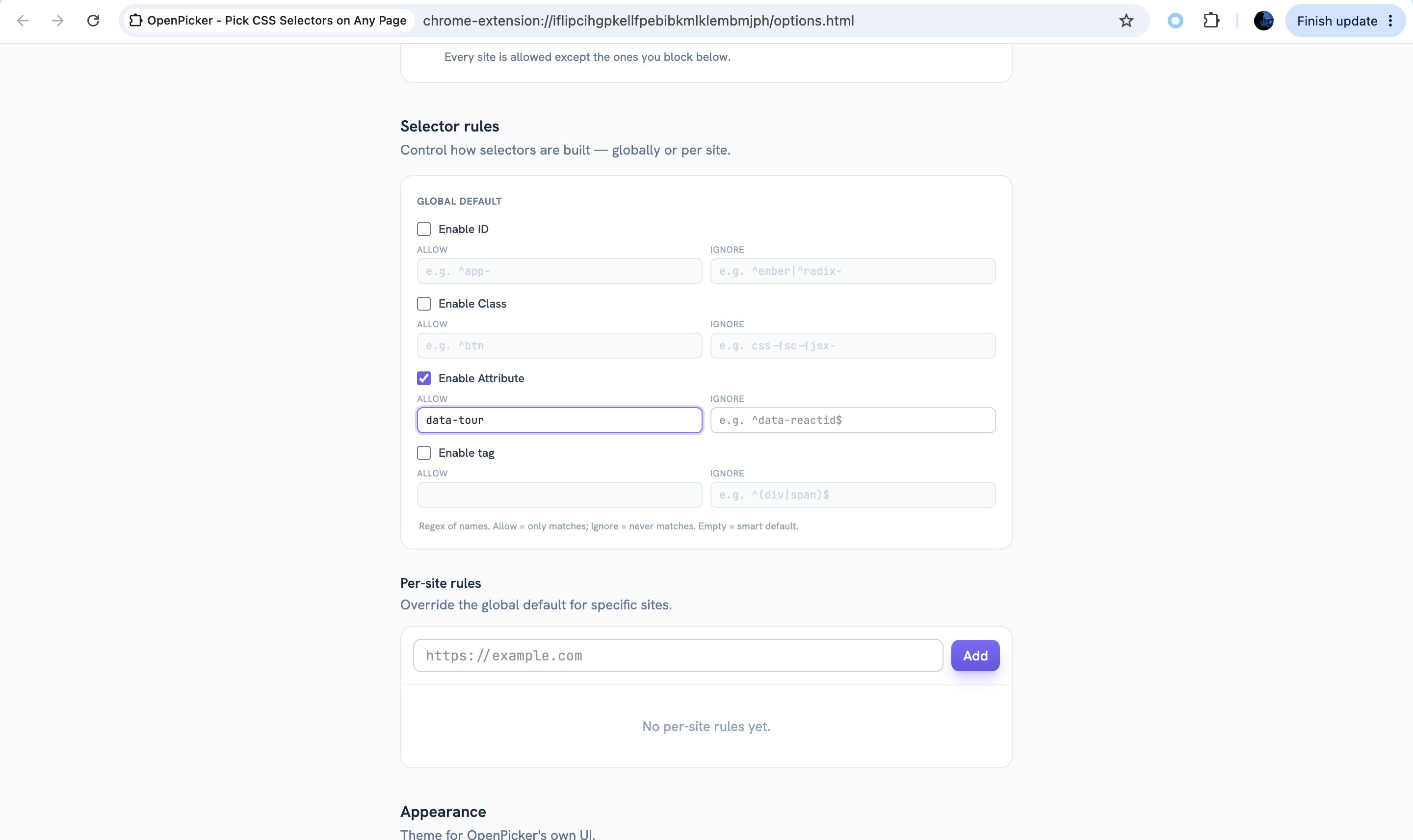Tick the Enable Class checkbox
The width and height of the screenshot is (1413, 840).
pos(424,304)
